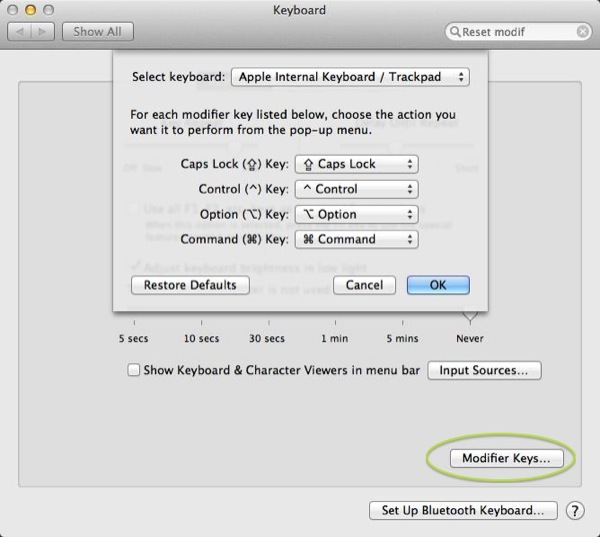Screen dimensions: 600x537
Task: Click the Command (⌘) Key label
Action: click(235, 239)
